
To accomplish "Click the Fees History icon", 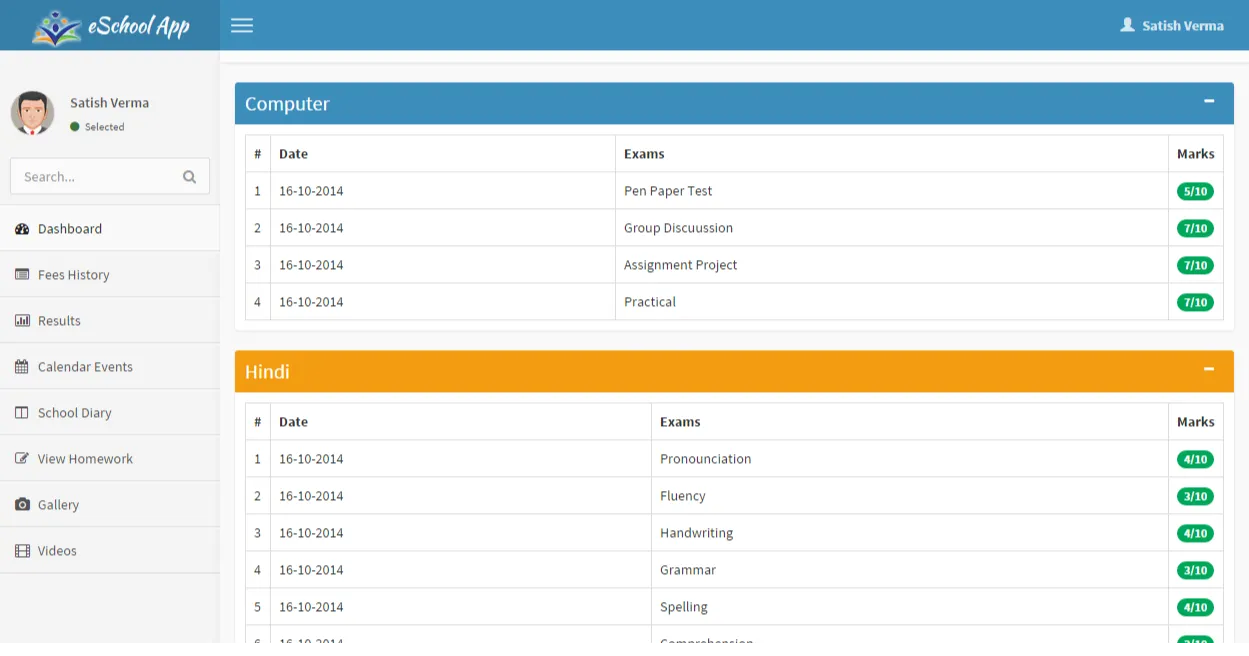I will 22,275.
